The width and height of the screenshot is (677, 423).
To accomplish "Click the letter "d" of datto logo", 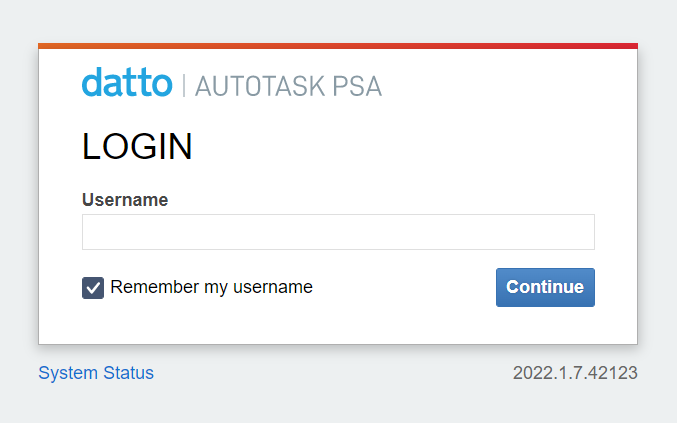I will pos(91,83).
